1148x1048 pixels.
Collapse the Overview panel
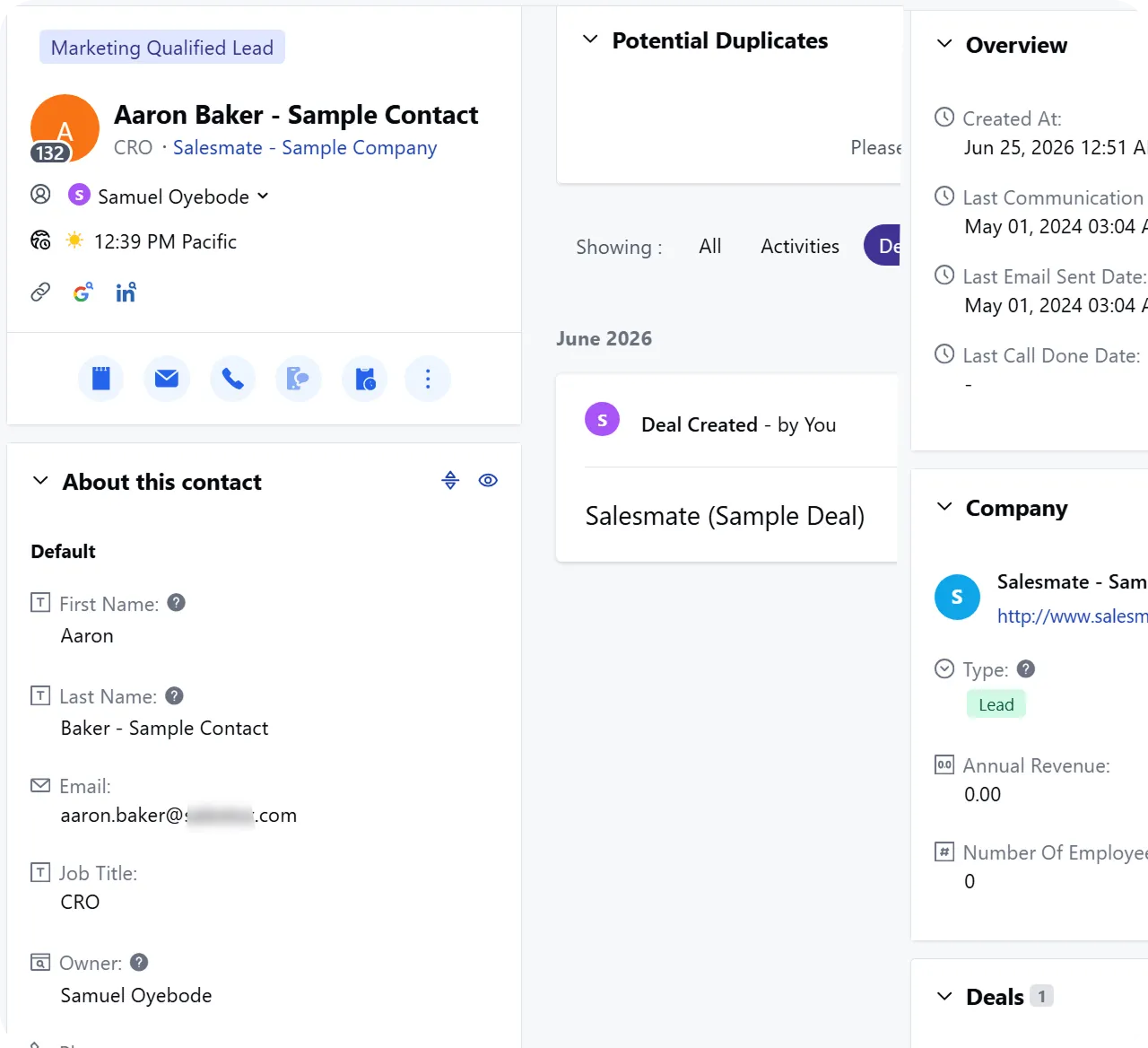click(x=944, y=44)
